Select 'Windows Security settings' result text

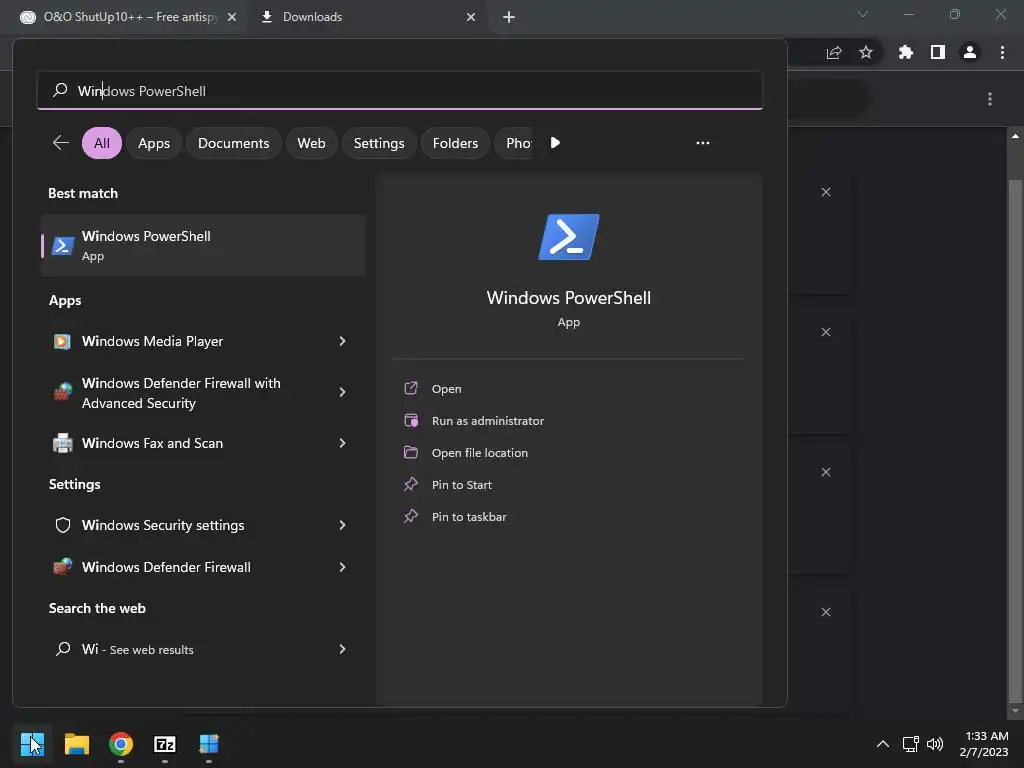(163, 525)
